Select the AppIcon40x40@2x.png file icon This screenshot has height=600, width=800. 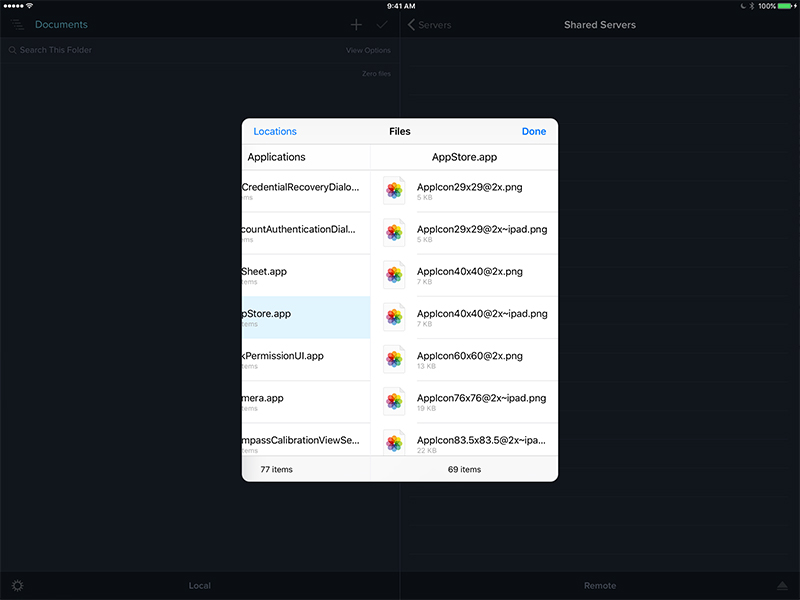pos(394,276)
